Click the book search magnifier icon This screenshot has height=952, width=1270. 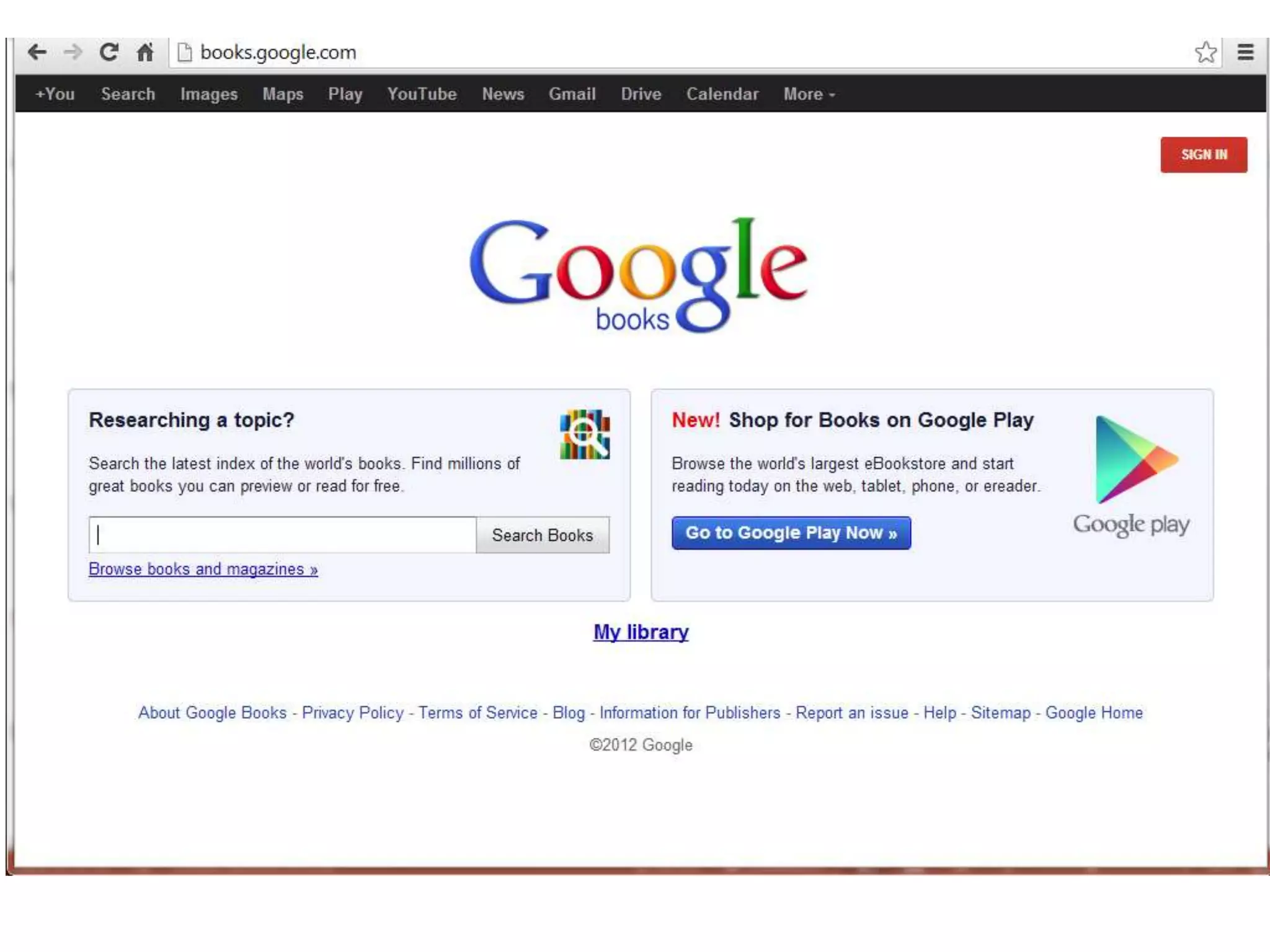[584, 434]
